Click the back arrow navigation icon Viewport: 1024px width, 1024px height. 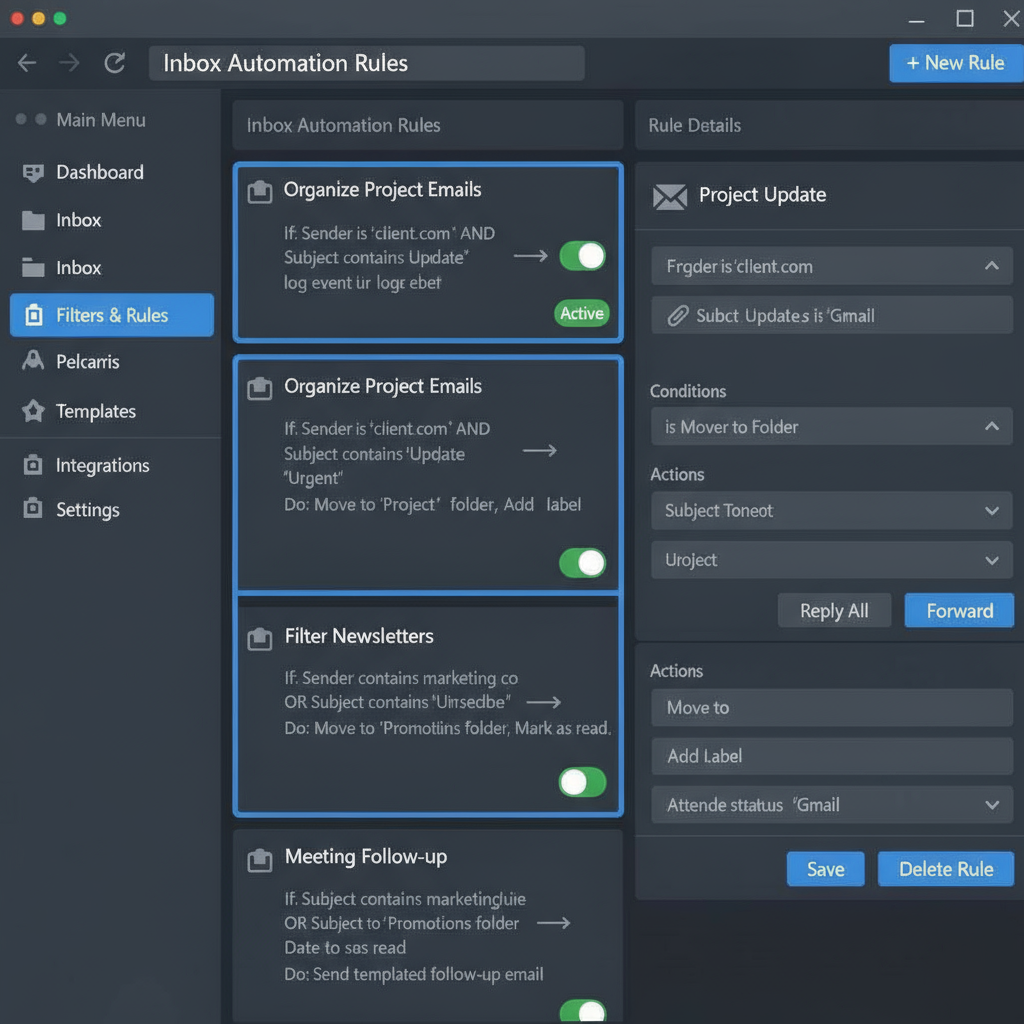click(x=27, y=63)
